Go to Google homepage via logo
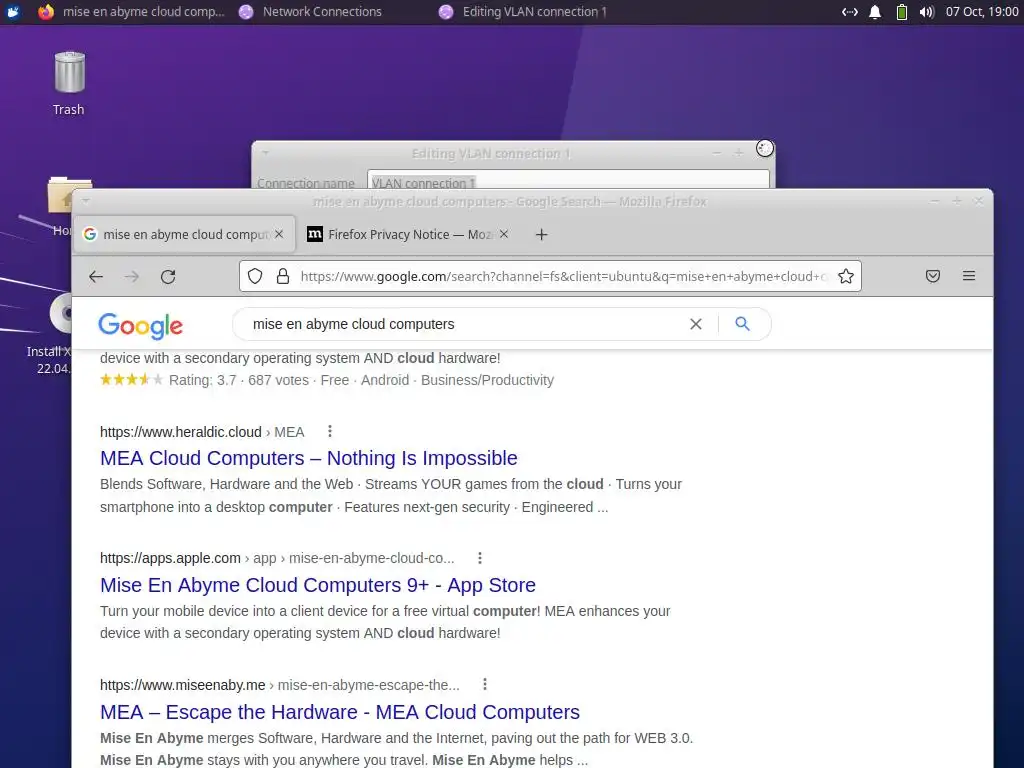Screen dimensions: 1024x768 [140, 325]
